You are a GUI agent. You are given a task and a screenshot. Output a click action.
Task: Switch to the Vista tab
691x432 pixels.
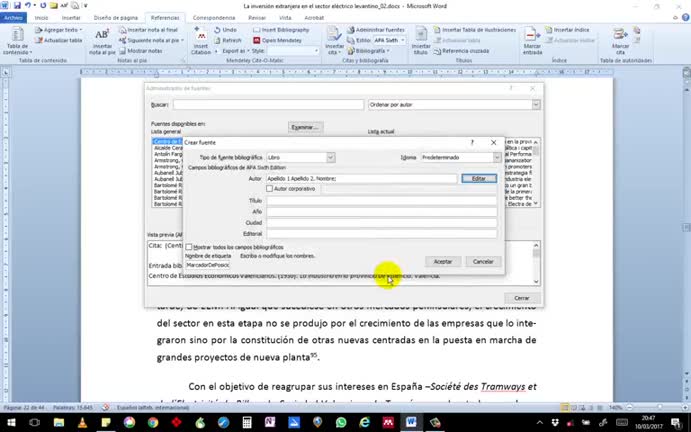(286, 18)
